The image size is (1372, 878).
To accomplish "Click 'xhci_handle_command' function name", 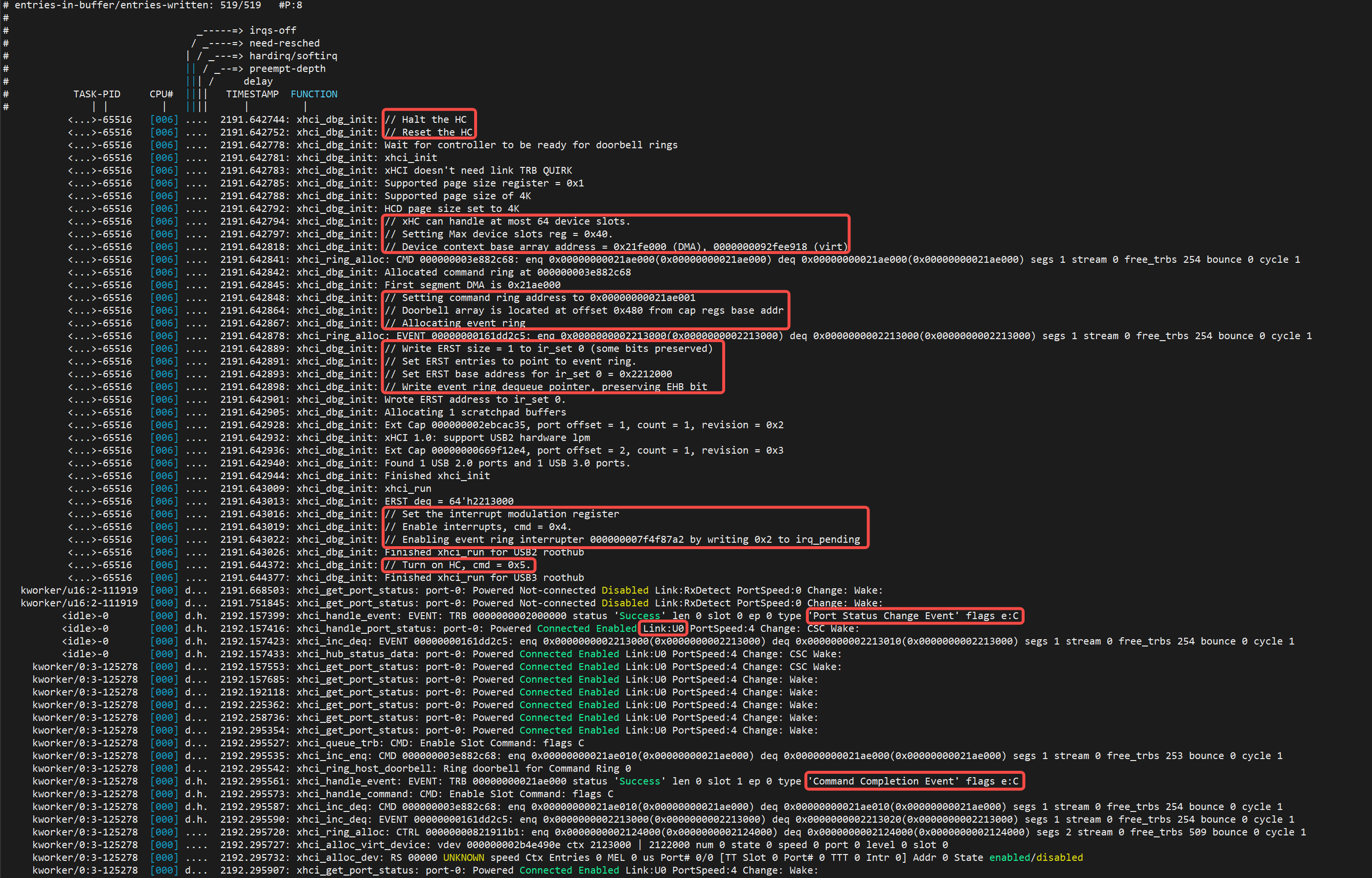I will 352,794.
